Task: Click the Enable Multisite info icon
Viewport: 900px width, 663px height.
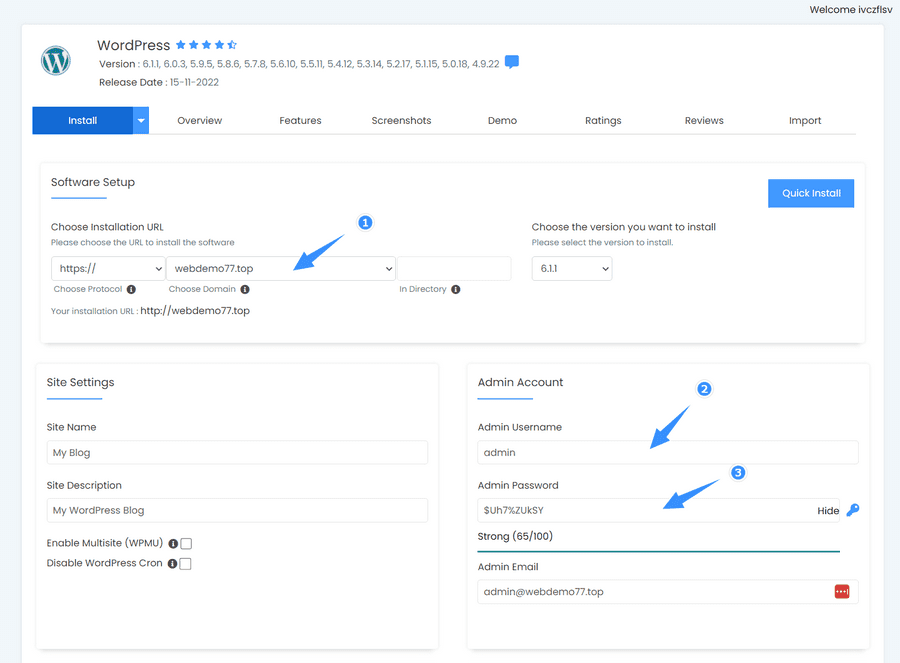Action: [173, 544]
